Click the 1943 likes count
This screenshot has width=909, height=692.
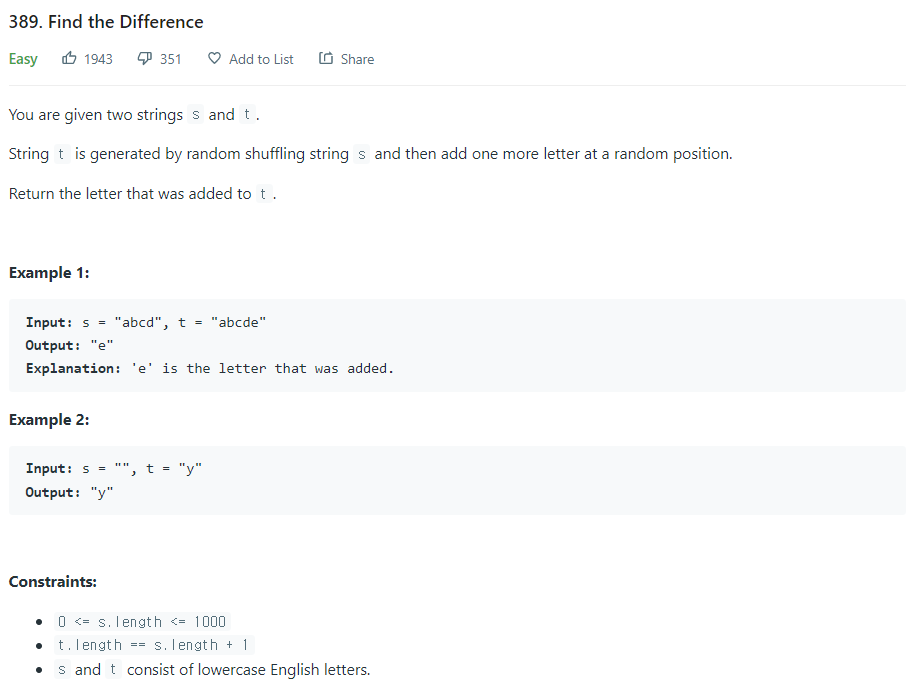pyautogui.click(x=98, y=59)
